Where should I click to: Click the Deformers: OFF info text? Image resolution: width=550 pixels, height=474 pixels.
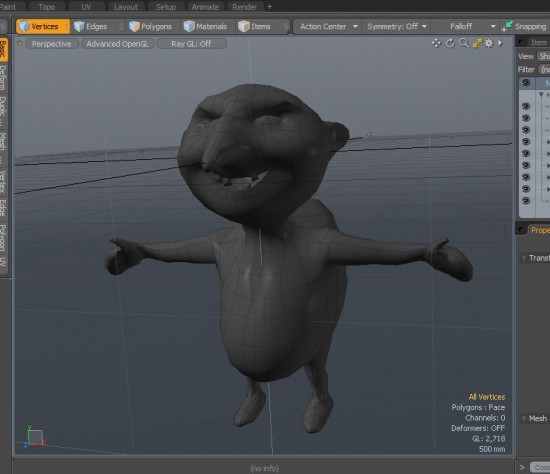[478, 428]
